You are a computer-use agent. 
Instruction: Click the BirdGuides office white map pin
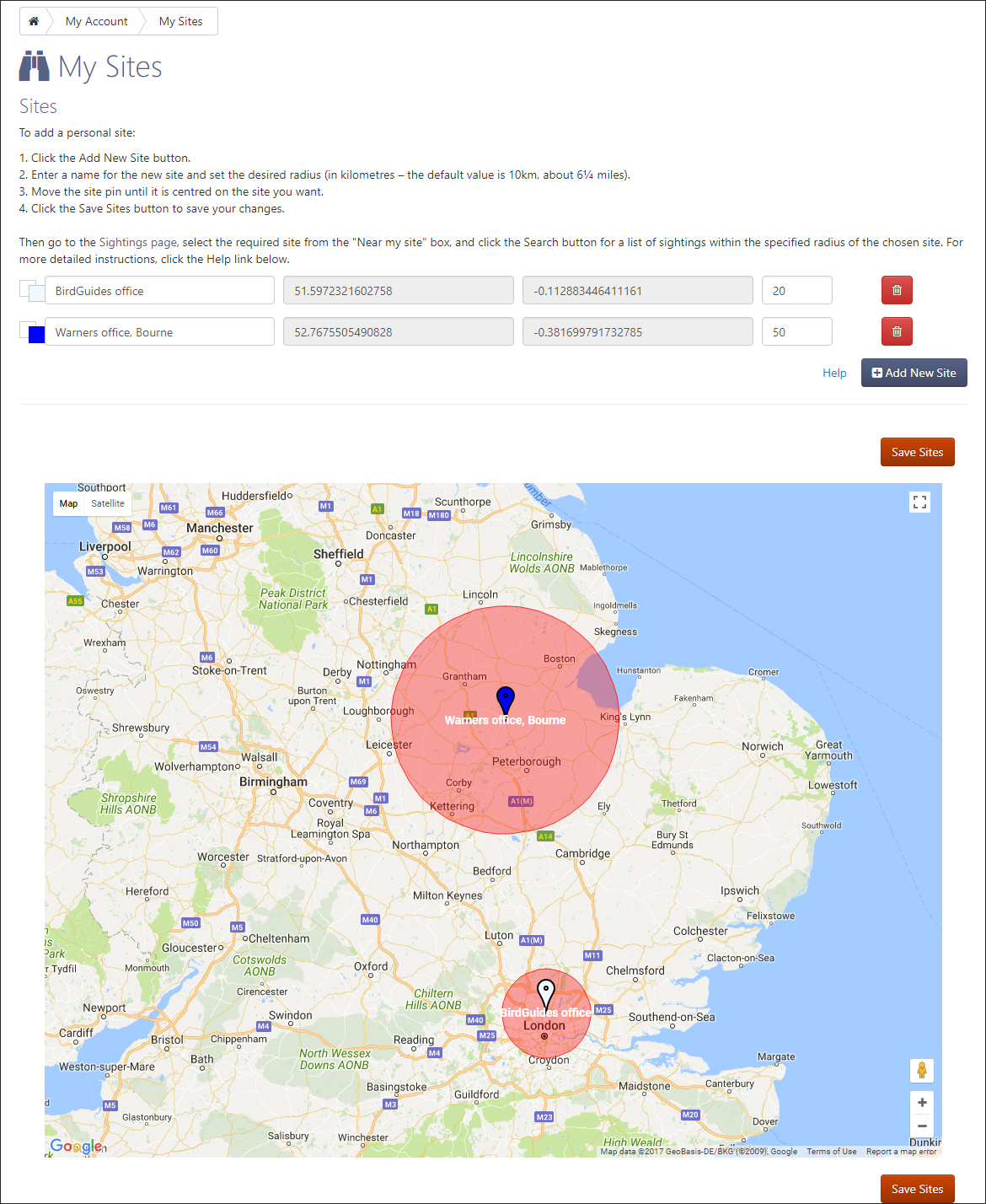coord(546,994)
